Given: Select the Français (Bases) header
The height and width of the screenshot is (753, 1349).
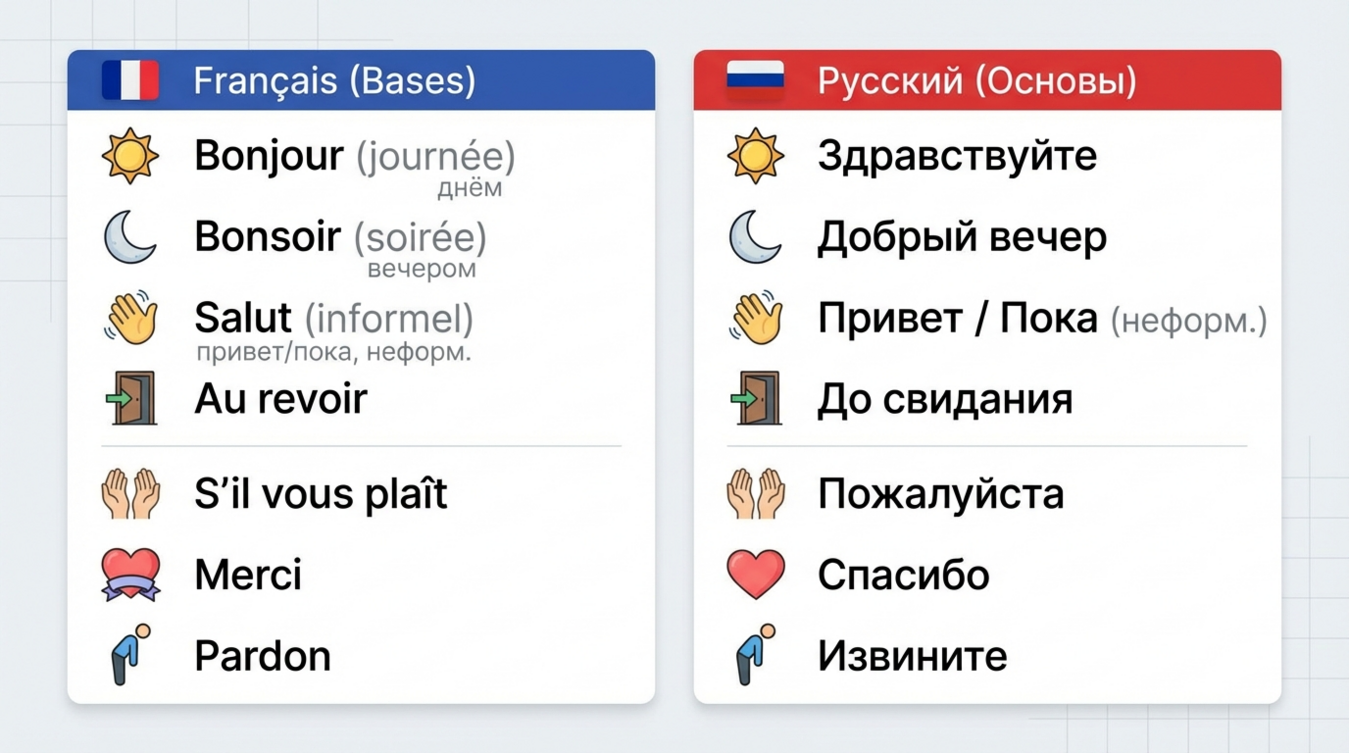Looking at the screenshot, I should [334, 80].
